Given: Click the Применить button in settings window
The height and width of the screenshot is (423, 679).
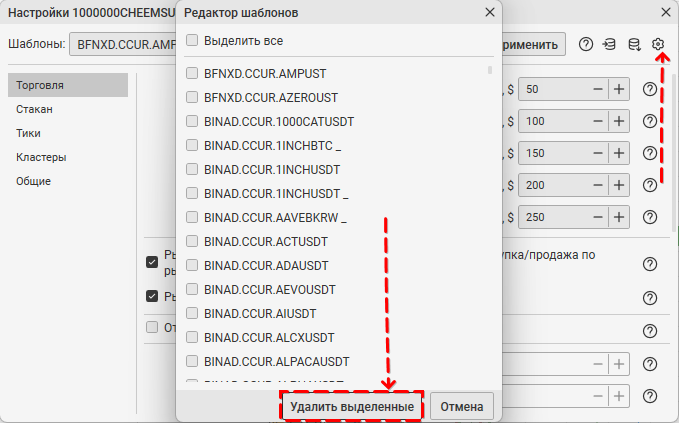Looking at the screenshot, I should pyautogui.click(x=534, y=44).
